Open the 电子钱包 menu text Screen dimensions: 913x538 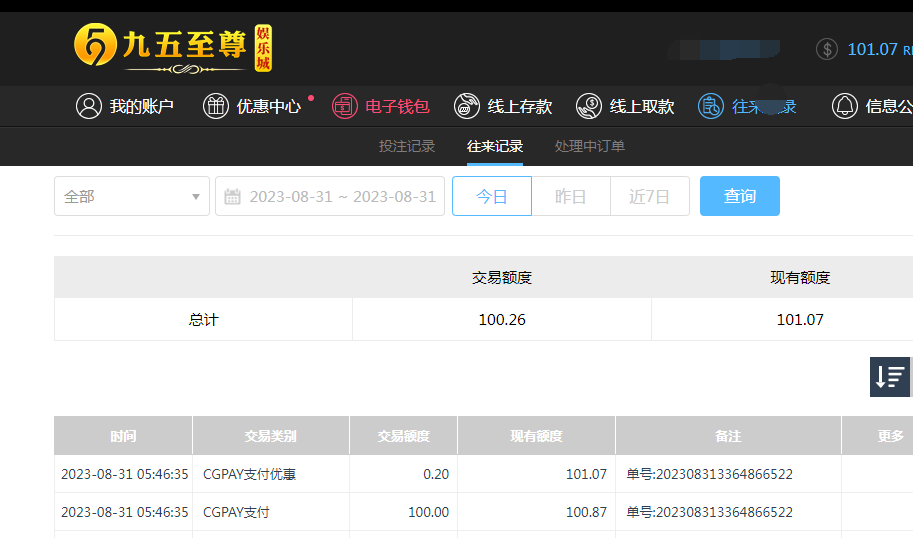397,106
